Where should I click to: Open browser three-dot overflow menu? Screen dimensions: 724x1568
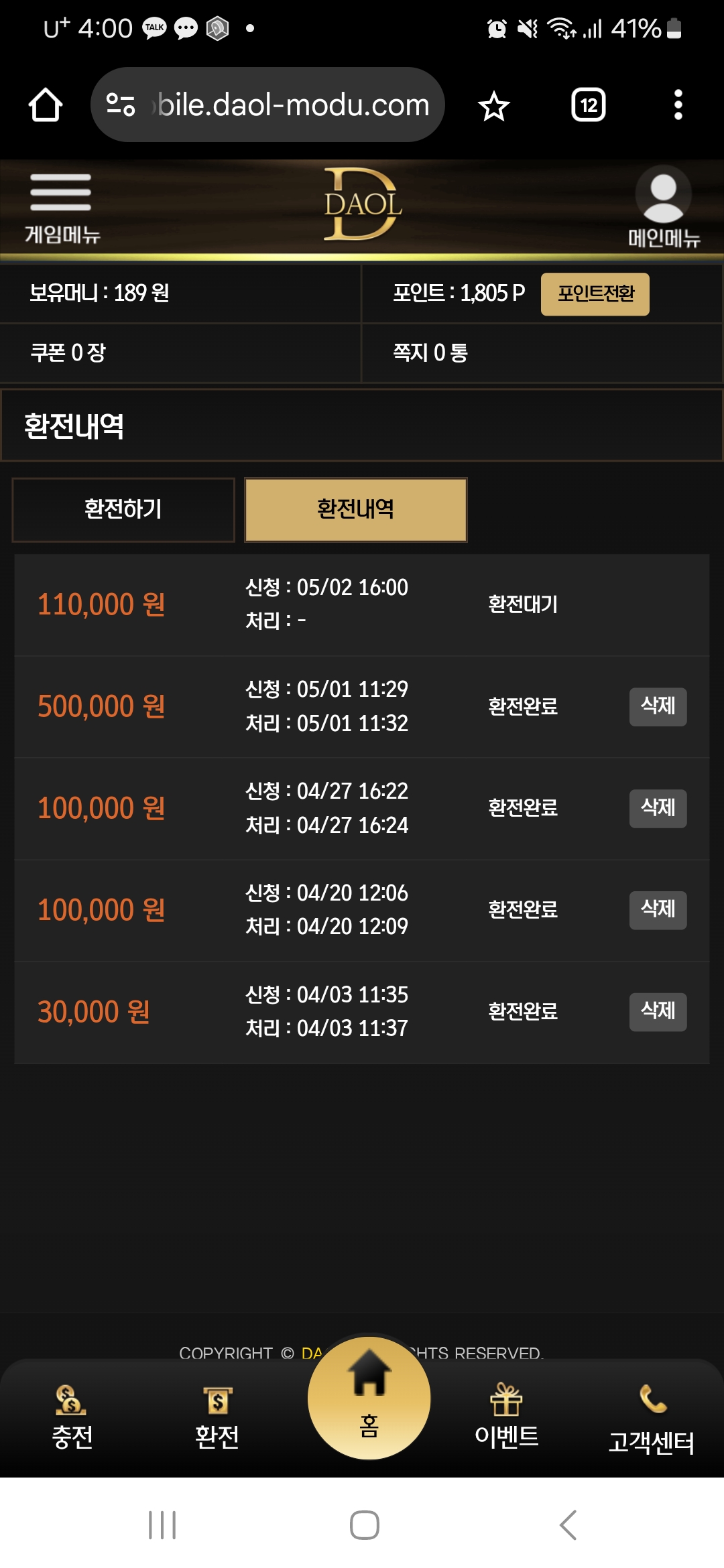(x=678, y=105)
